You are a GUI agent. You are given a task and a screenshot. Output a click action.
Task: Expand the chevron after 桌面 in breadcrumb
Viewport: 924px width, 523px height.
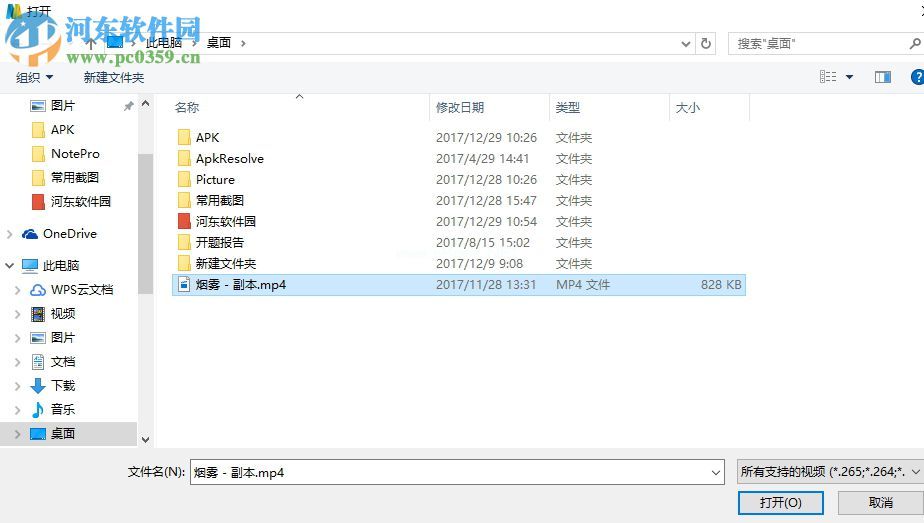[x=243, y=43]
